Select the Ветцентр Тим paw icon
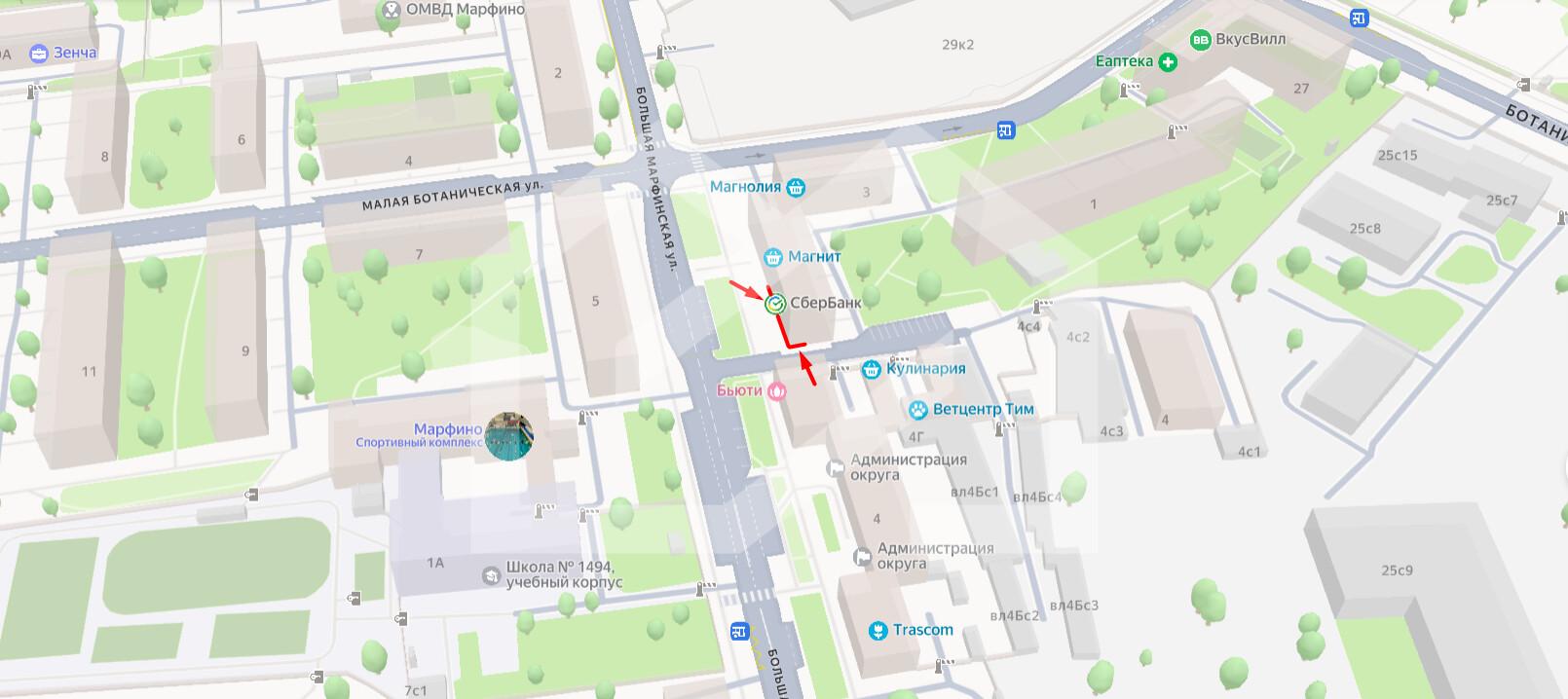Image resolution: width=1568 pixels, height=699 pixels. pyautogui.click(x=917, y=410)
